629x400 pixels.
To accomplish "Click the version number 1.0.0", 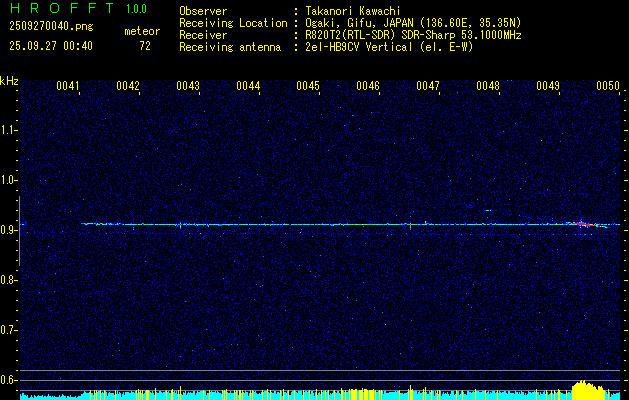I will point(136,9).
